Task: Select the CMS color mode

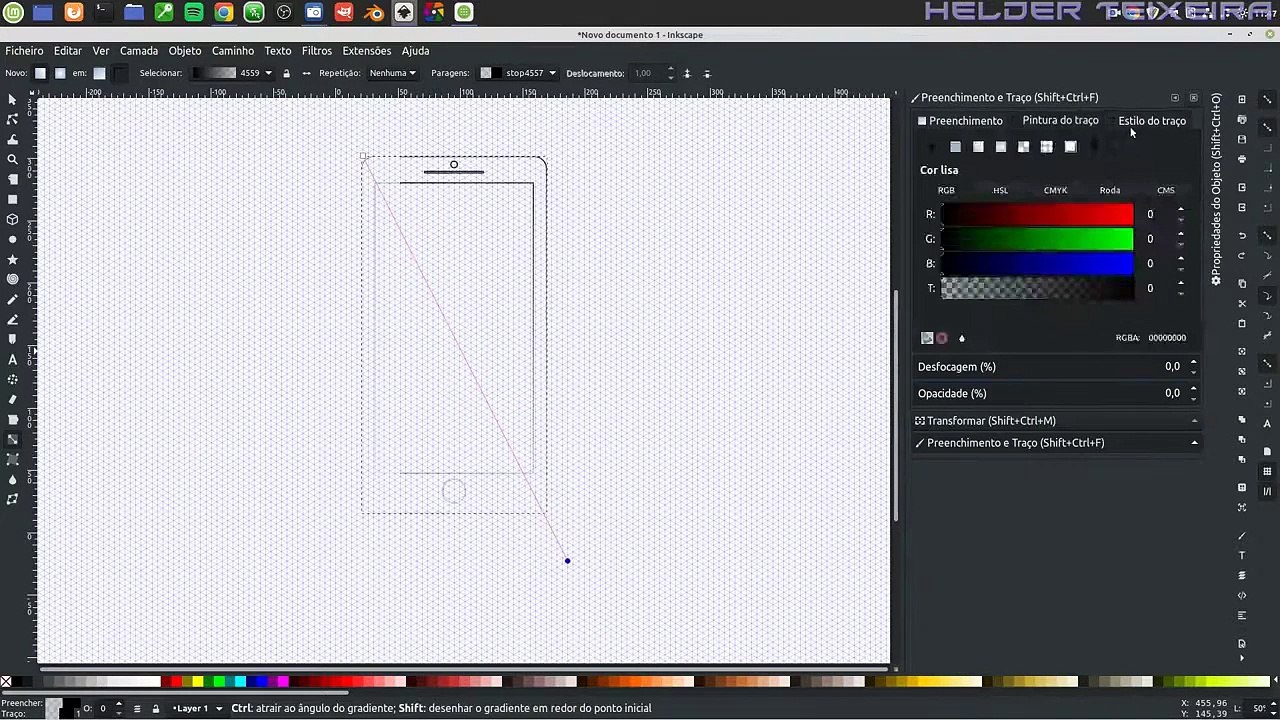Action: [1165, 190]
